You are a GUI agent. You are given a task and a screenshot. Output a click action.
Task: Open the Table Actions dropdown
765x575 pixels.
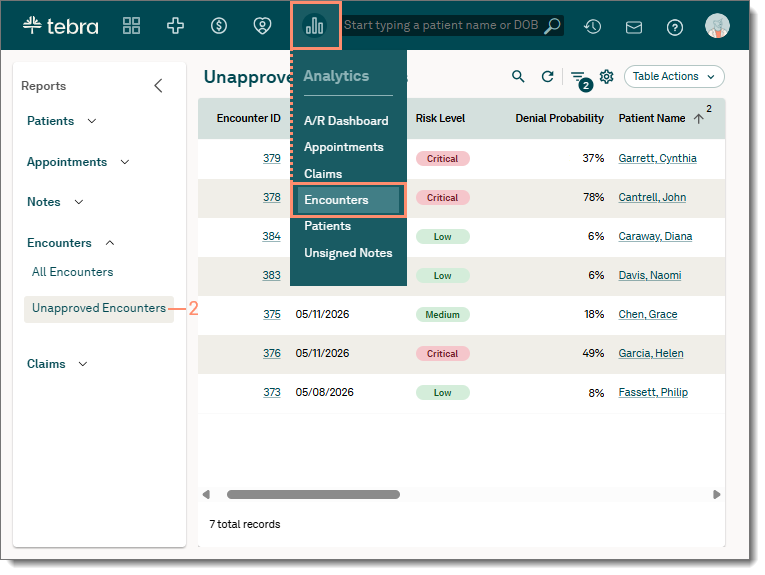click(674, 77)
